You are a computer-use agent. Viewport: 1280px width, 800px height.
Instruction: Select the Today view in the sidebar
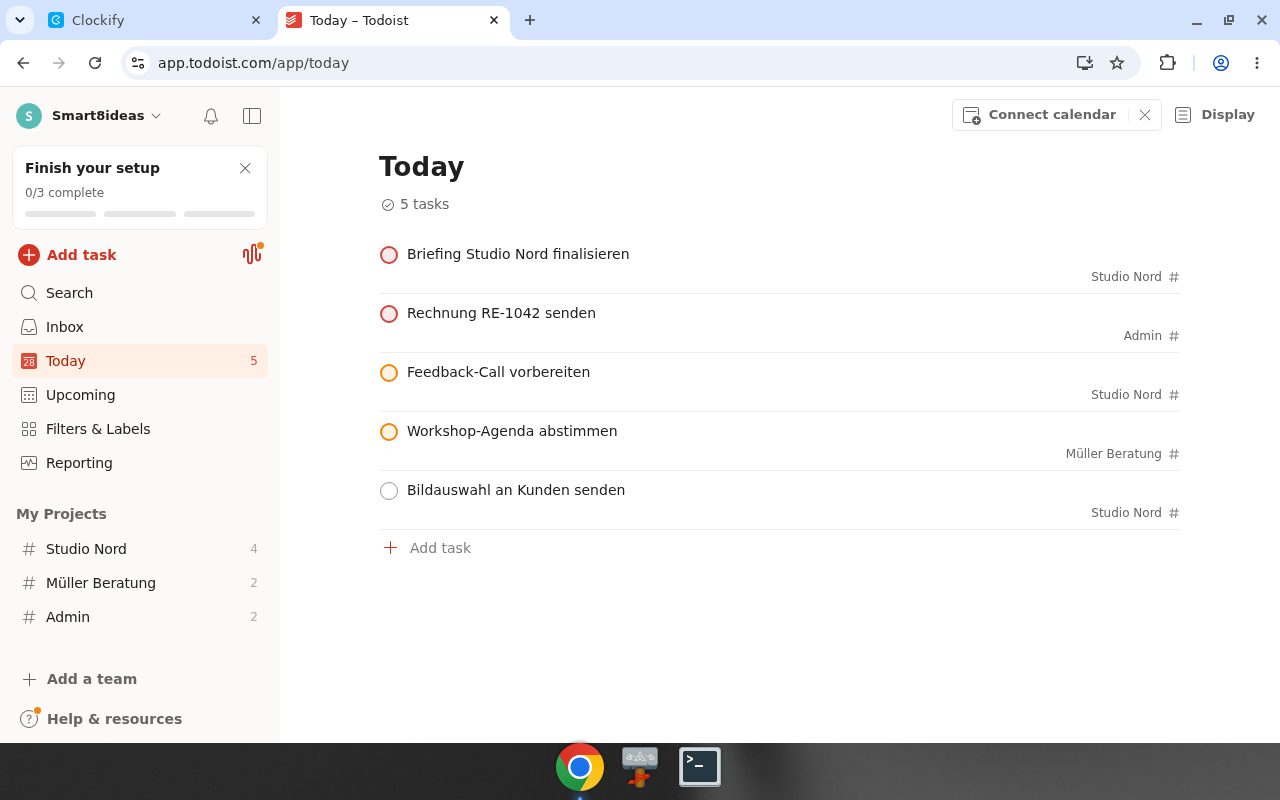tap(140, 361)
